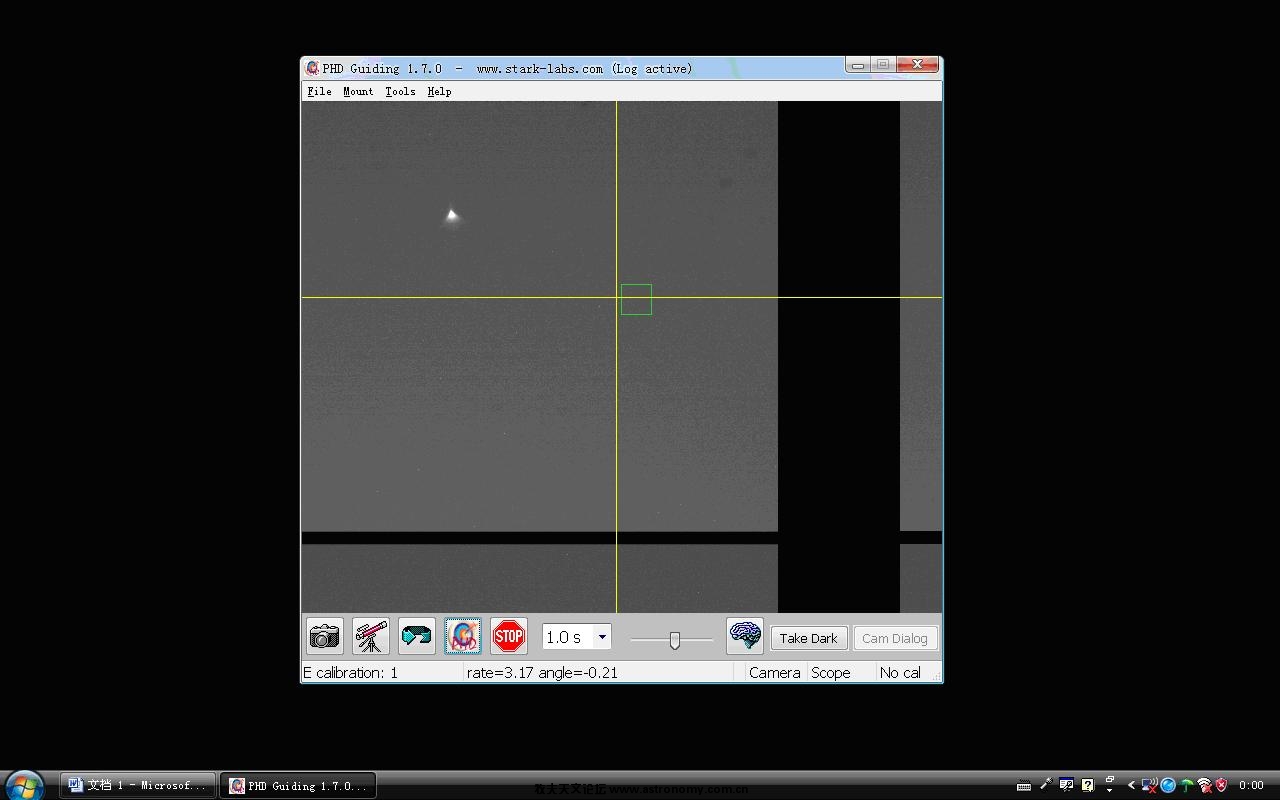
Task: Switch to the Microsoft Word taskbar item
Action: tap(138, 785)
